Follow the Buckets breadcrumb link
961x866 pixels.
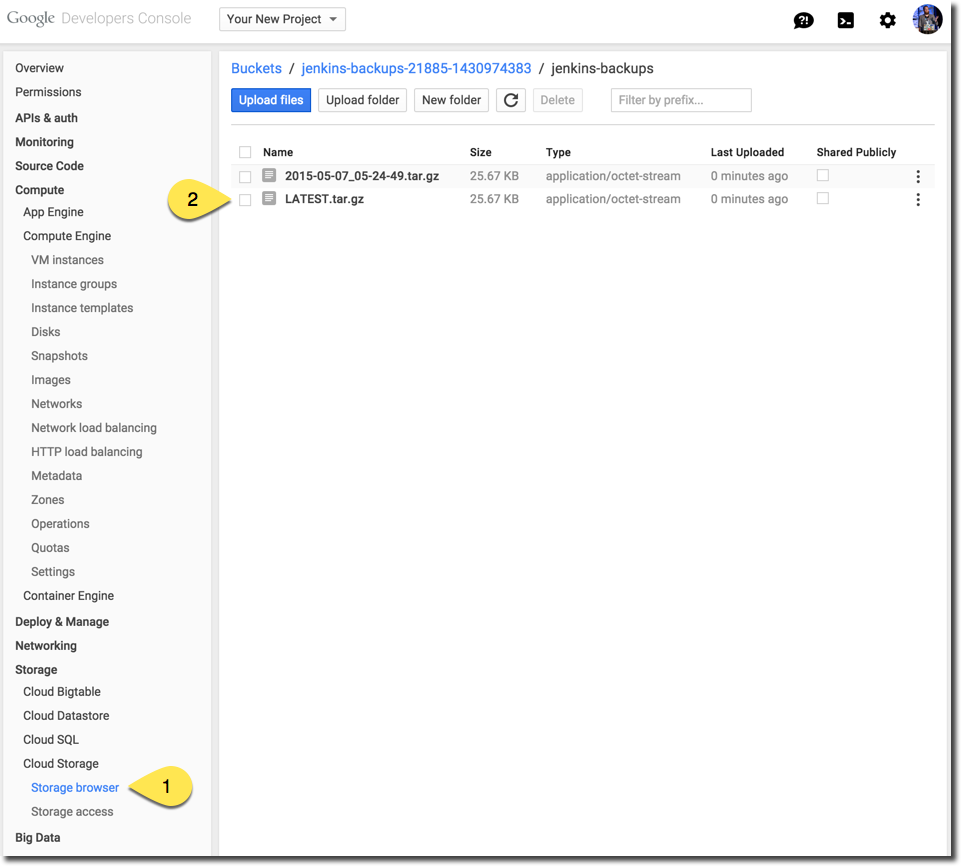pyautogui.click(x=256, y=68)
